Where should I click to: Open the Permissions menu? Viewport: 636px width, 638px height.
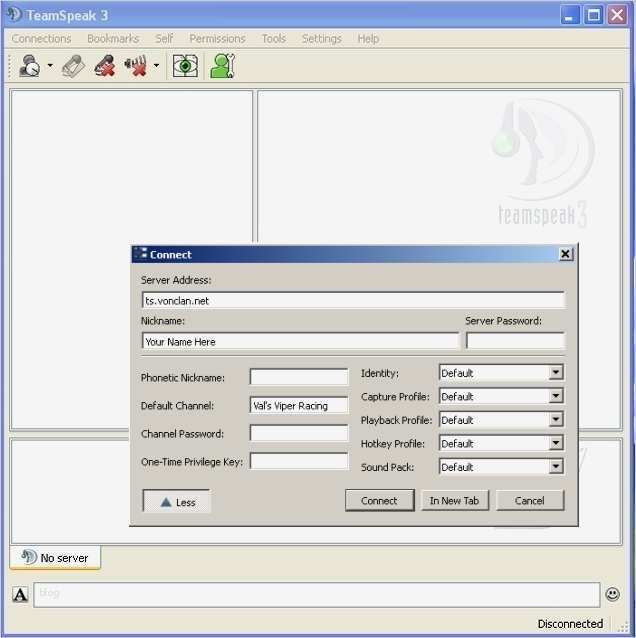point(217,39)
